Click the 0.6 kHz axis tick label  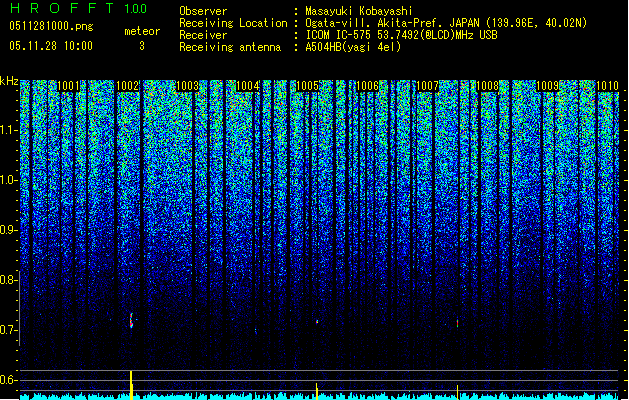(7, 380)
